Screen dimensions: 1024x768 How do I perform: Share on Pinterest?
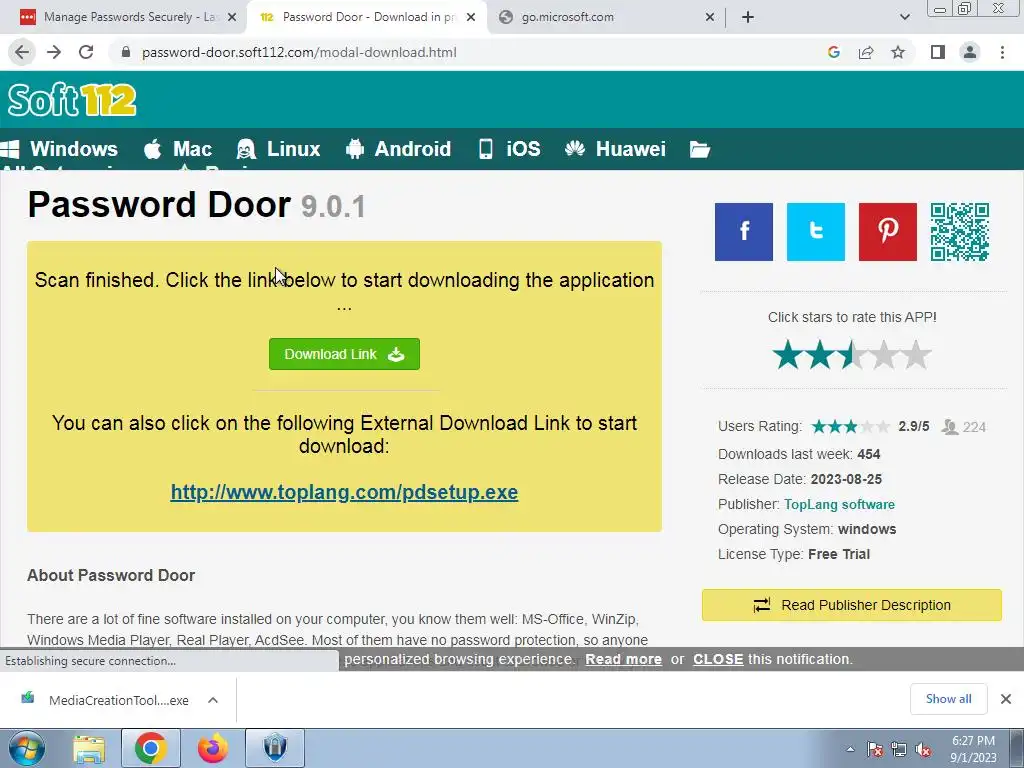(888, 232)
